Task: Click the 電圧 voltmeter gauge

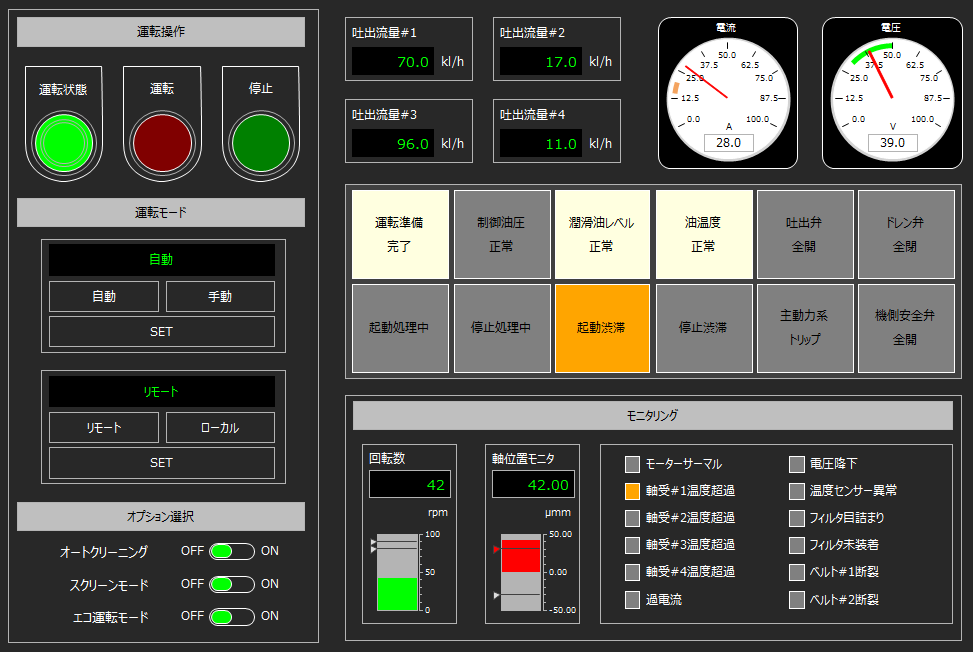Action: 892,93
